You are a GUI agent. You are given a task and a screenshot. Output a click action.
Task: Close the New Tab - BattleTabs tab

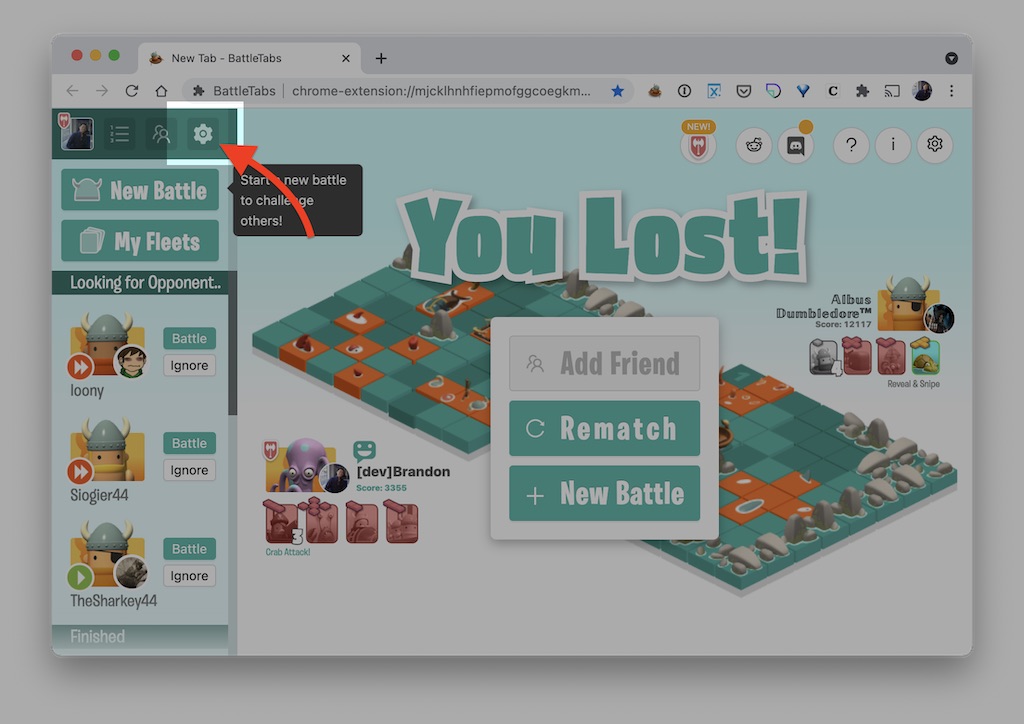click(x=345, y=59)
